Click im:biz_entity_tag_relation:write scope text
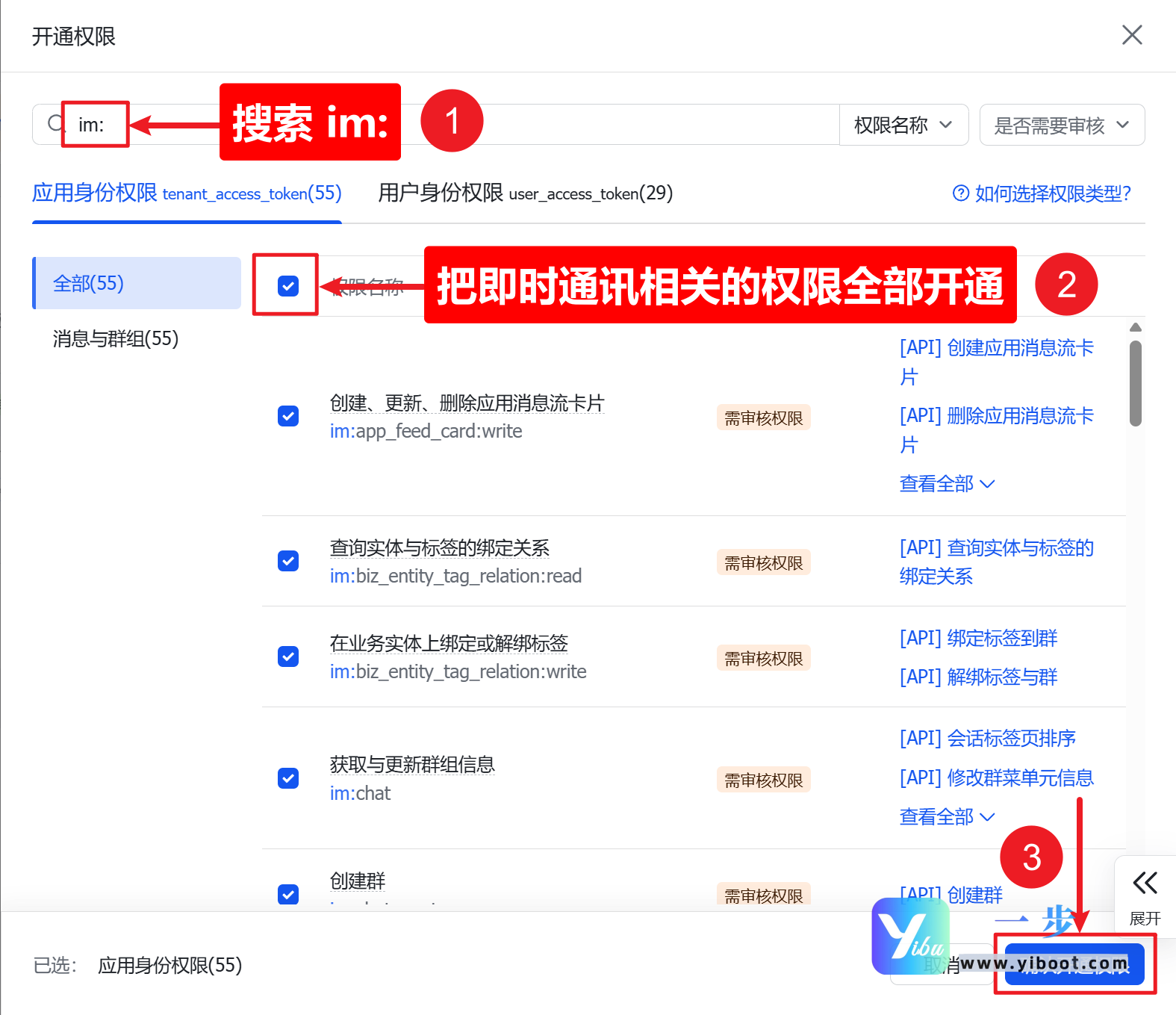This screenshot has width=1176, height=1015. [458, 672]
